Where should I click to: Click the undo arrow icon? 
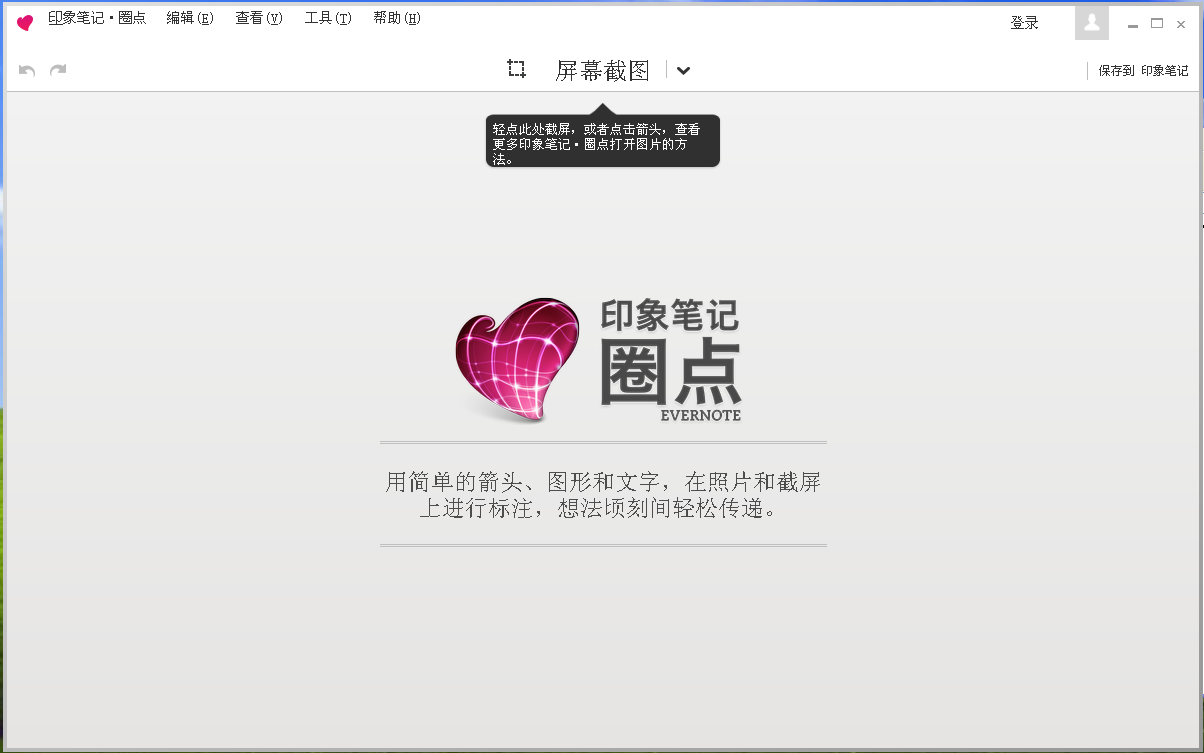[x=27, y=70]
